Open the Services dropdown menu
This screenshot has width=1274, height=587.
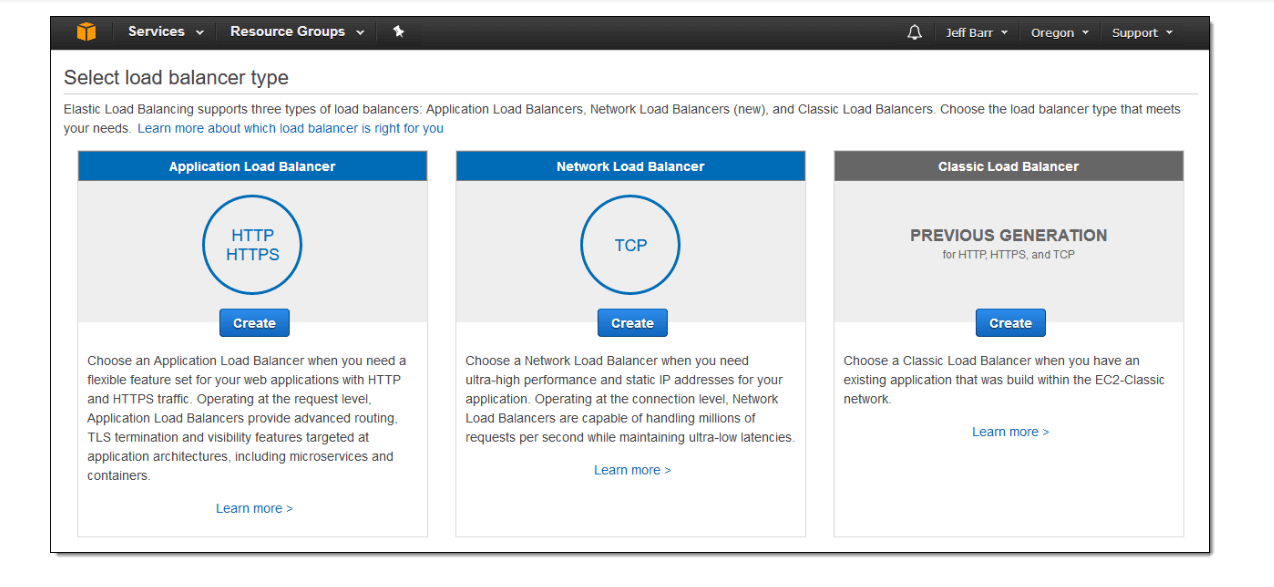point(165,32)
